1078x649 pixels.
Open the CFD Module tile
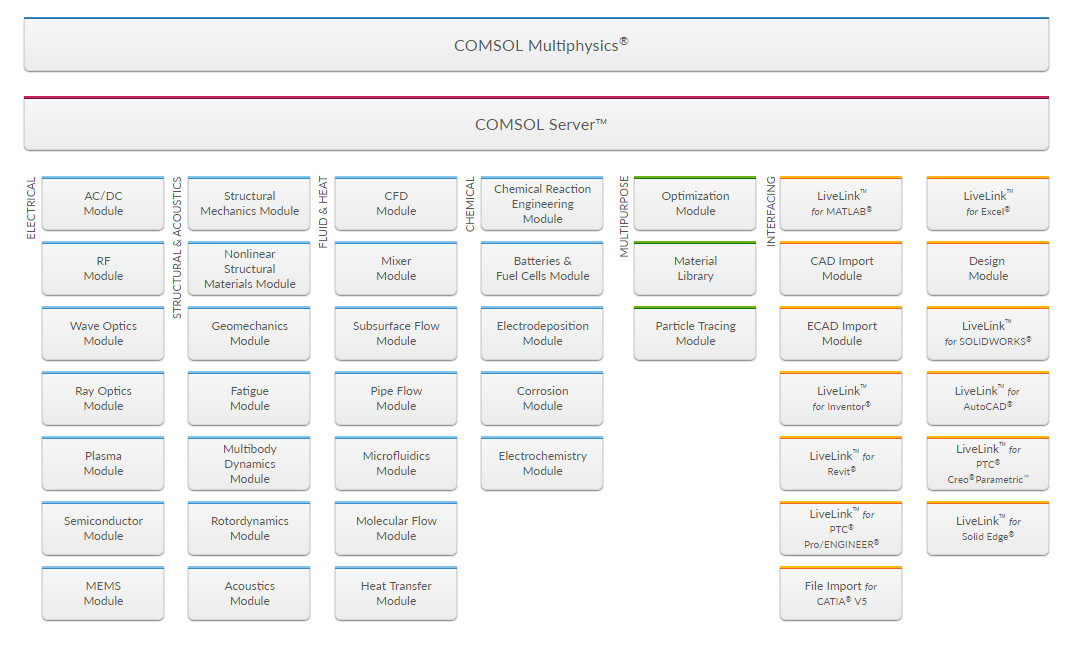(x=396, y=204)
